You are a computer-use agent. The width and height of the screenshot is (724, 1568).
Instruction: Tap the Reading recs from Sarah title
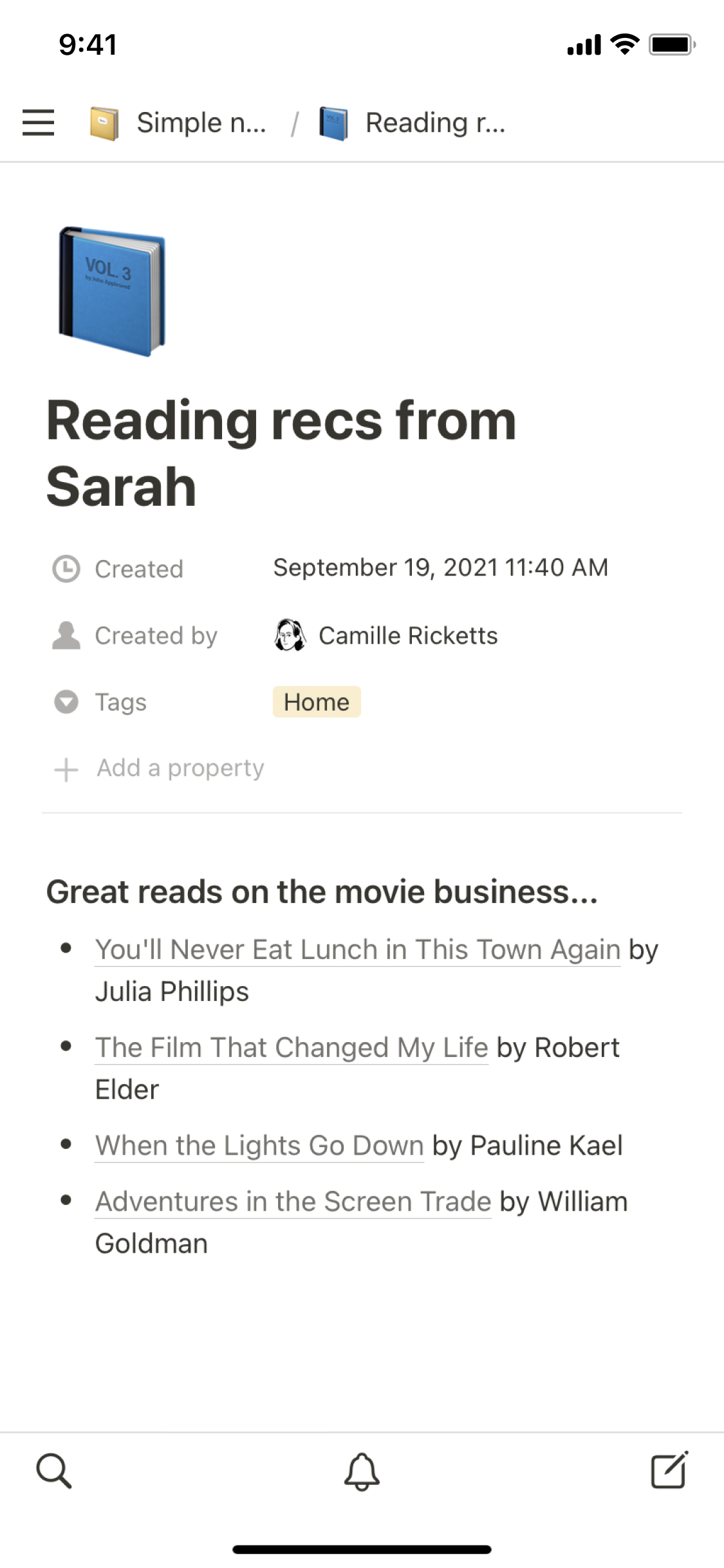pos(281,453)
